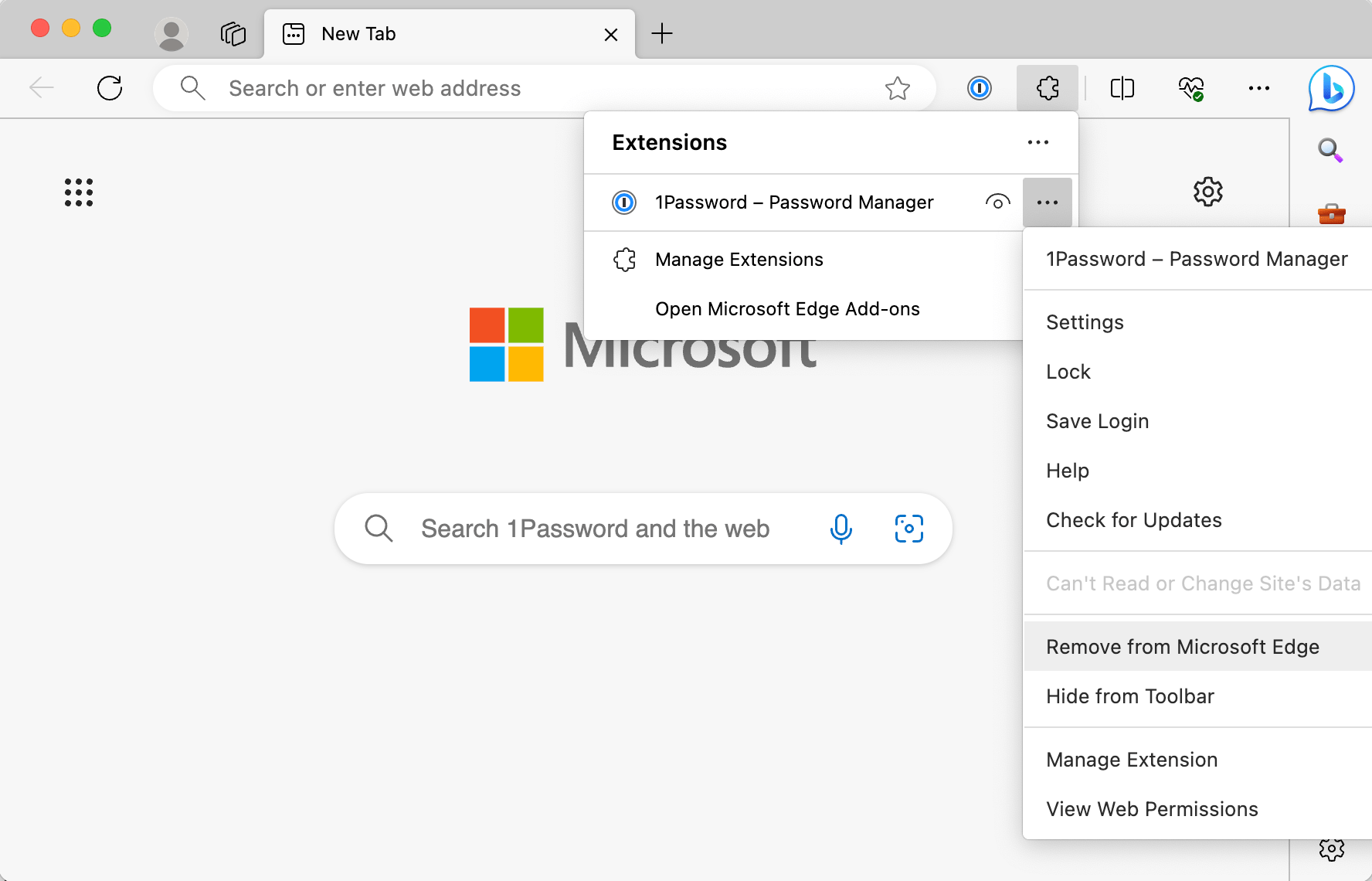
Task: Open the tab actions menu icon
Action: [x=233, y=34]
